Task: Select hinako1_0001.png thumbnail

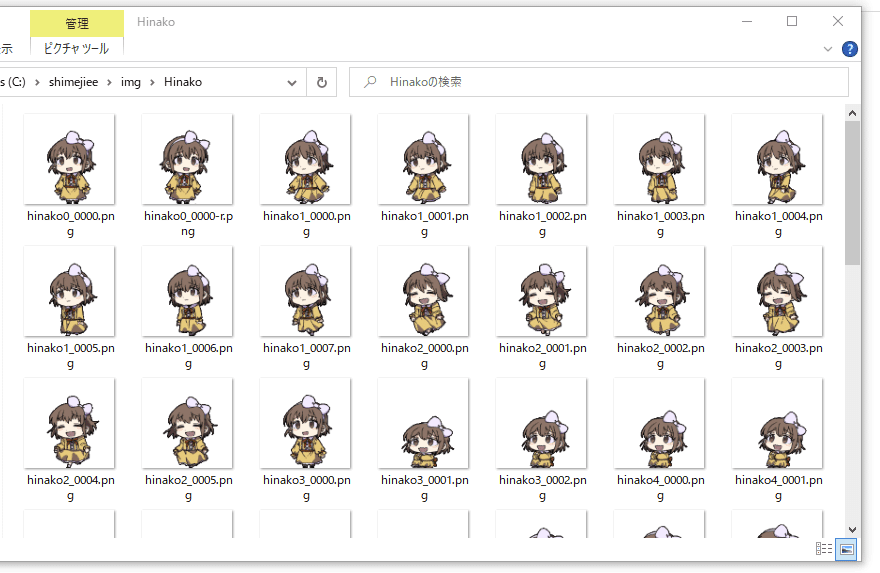Action: [x=424, y=159]
